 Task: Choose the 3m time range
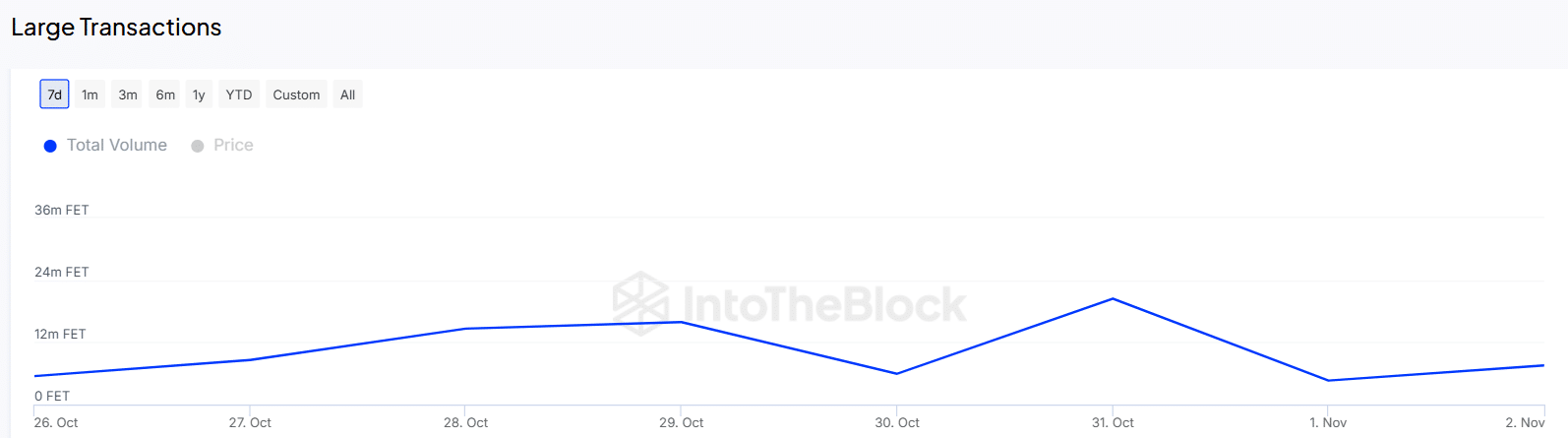[x=128, y=94]
